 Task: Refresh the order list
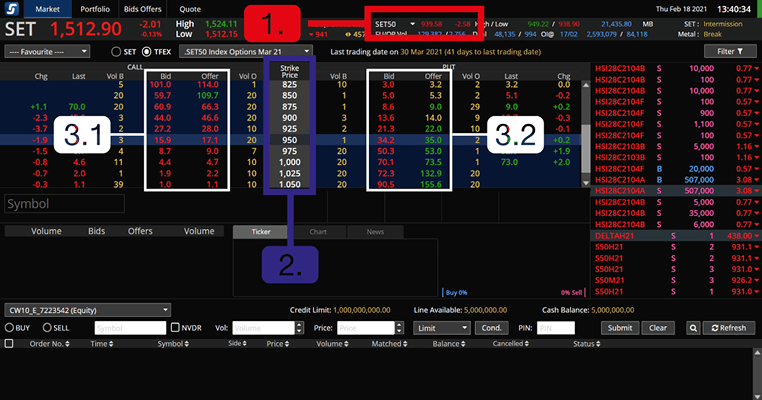click(x=728, y=327)
